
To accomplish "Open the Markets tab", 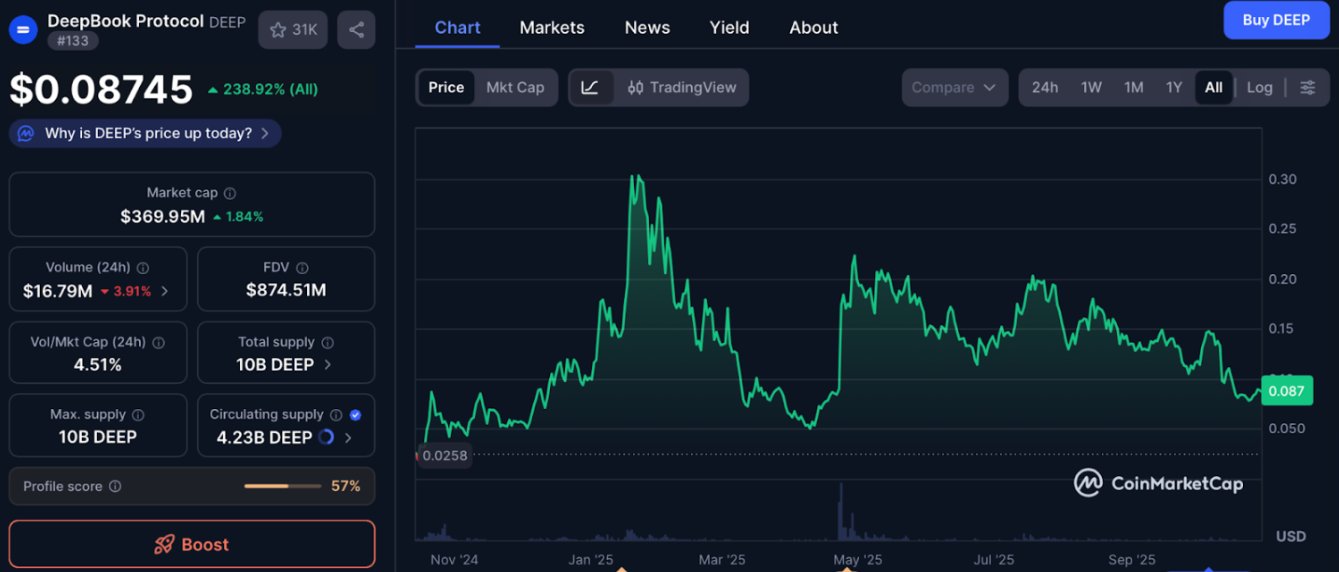I will (x=552, y=28).
